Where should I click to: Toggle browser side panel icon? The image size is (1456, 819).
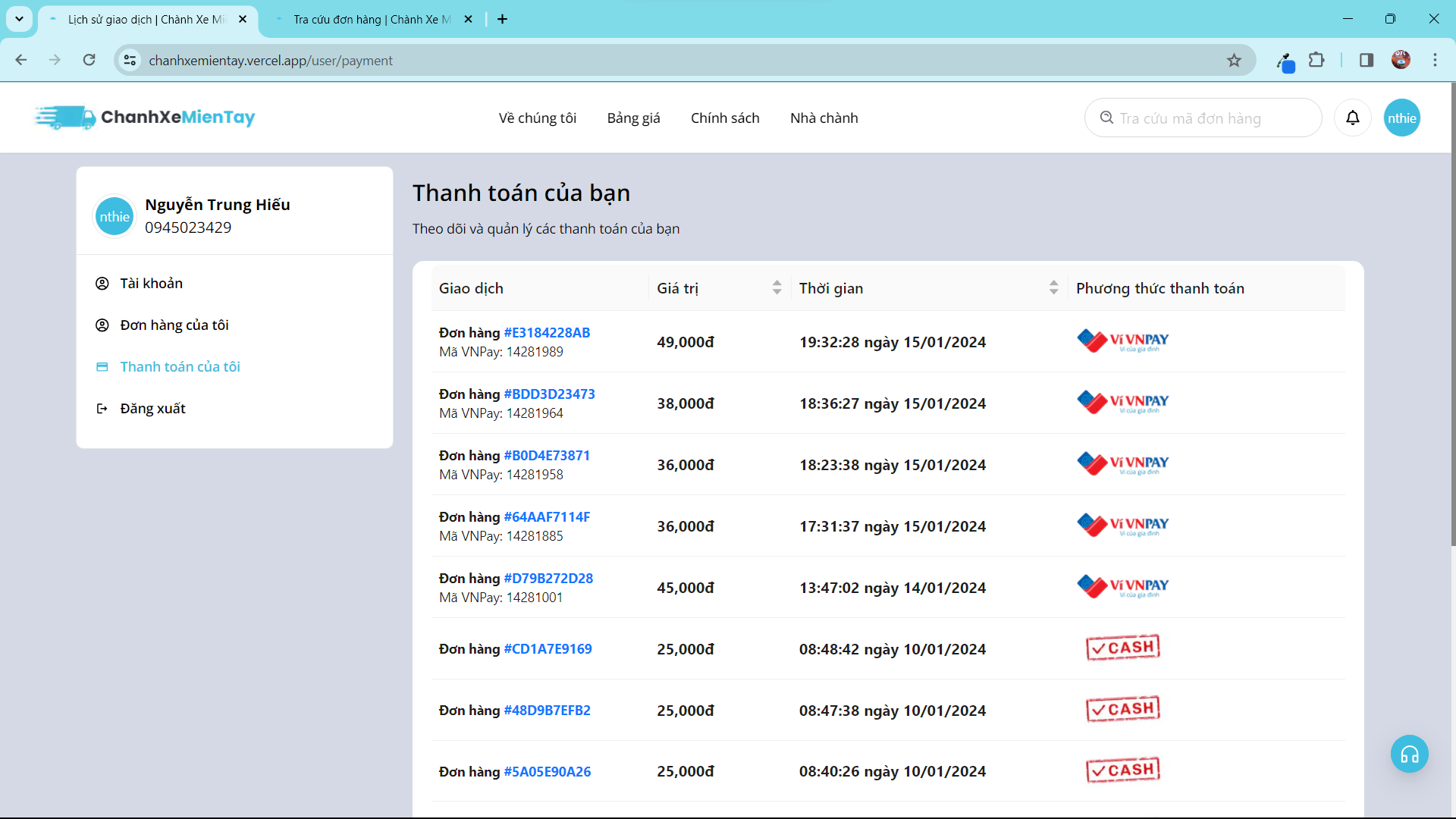pos(1366,61)
